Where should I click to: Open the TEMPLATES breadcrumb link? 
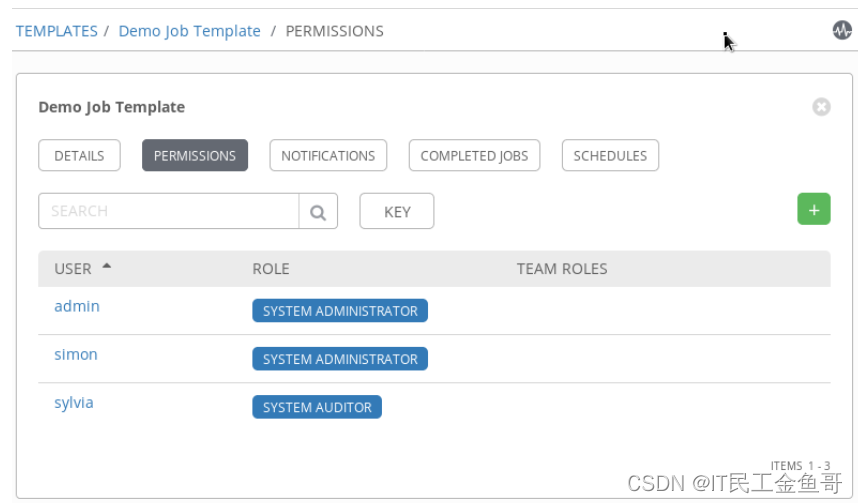tap(57, 31)
